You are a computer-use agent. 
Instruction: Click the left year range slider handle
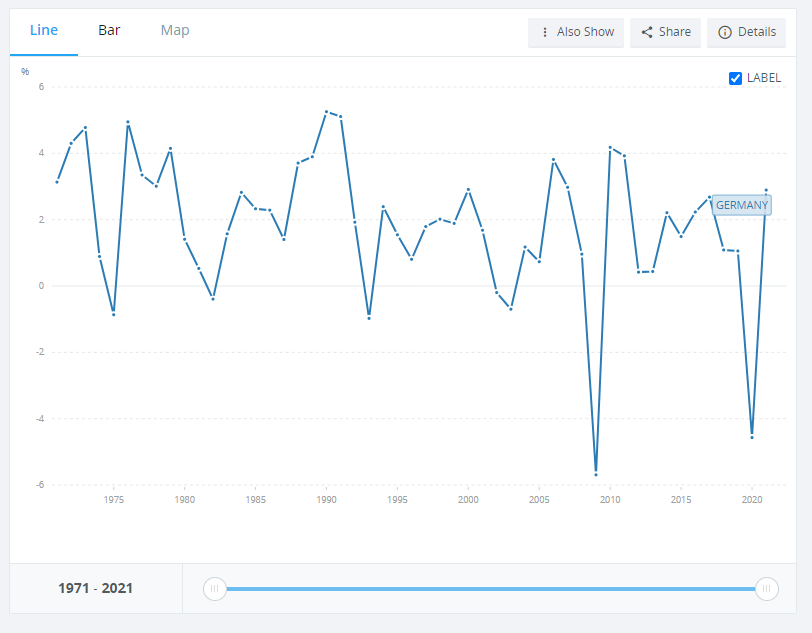[x=214, y=589]
